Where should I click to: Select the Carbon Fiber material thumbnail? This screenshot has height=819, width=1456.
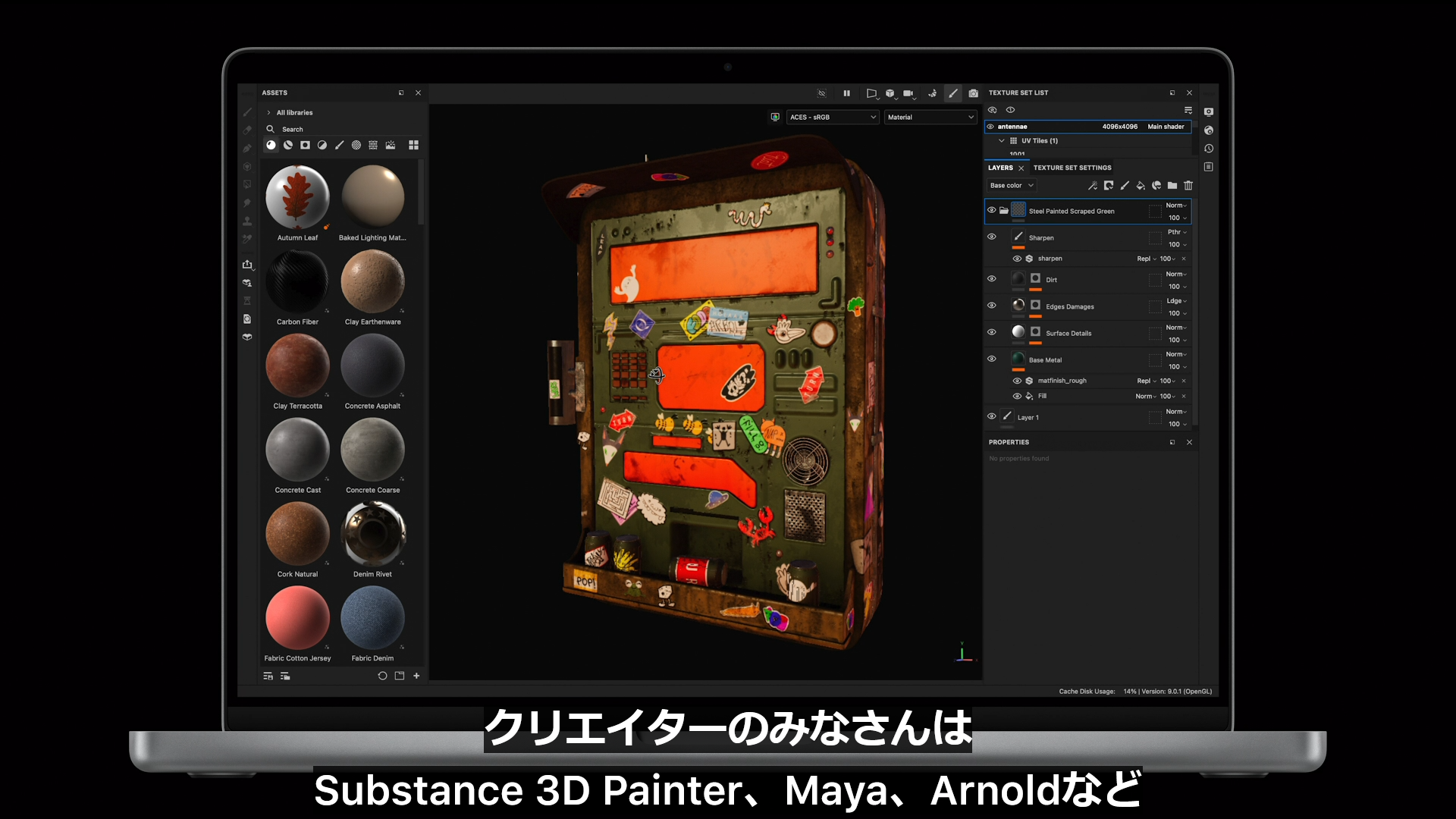pyautogui.click(x=297, y=281)
